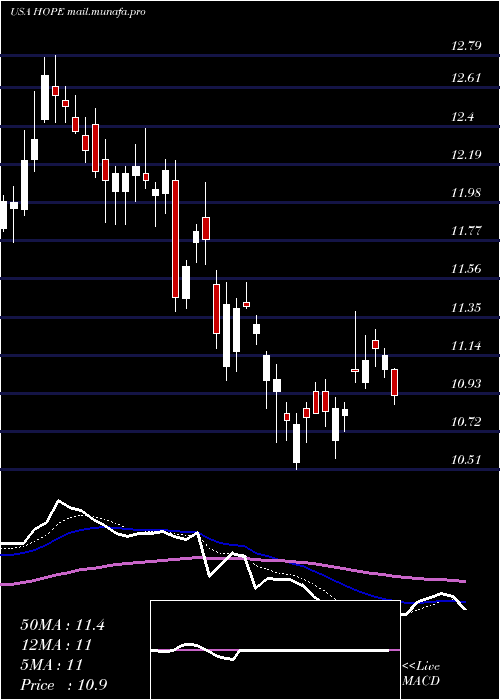Select the 11.14 price level label
This screenshot has height=700, width=500.
click(466, 345)
